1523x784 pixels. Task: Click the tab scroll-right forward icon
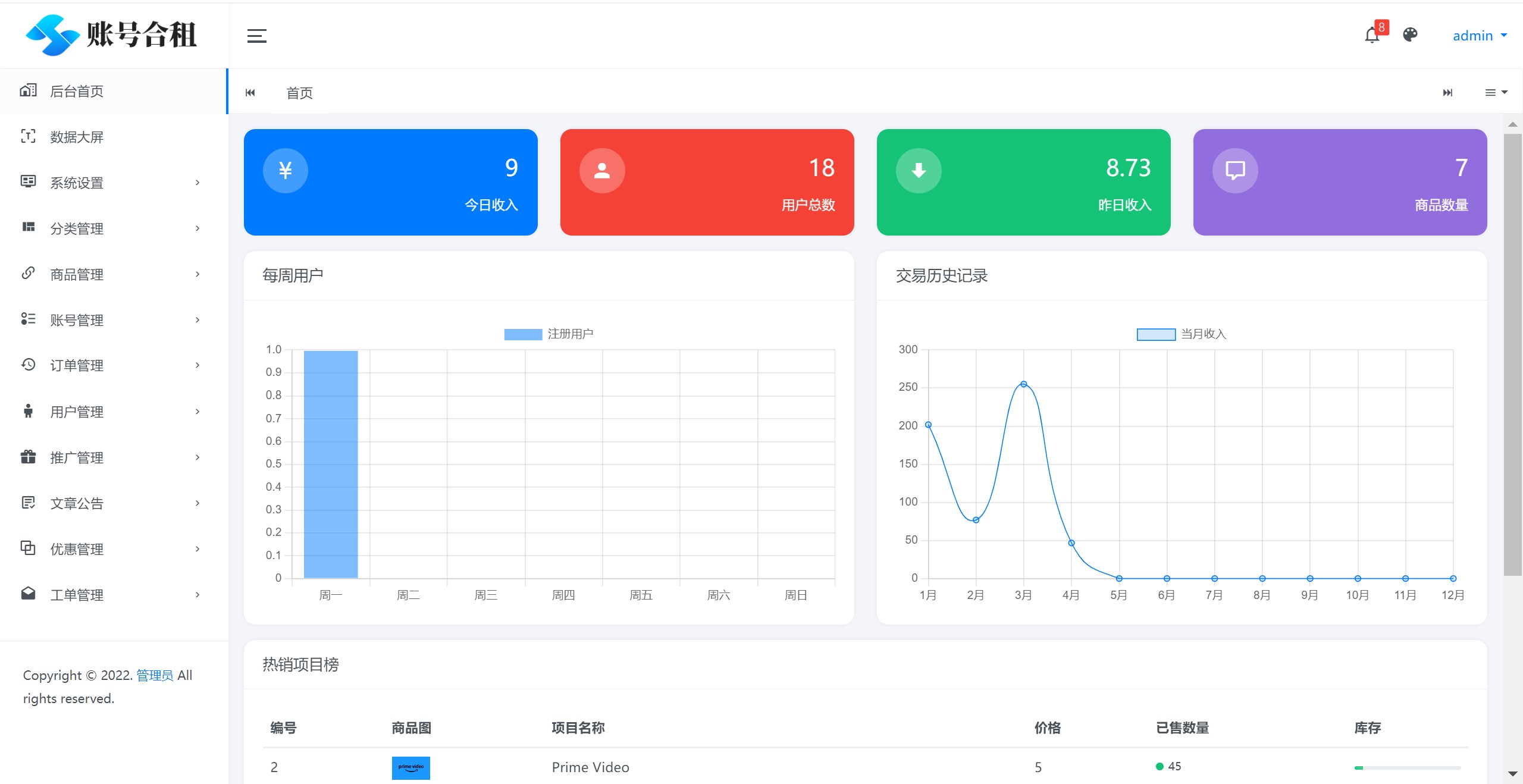click(1447, 92)
